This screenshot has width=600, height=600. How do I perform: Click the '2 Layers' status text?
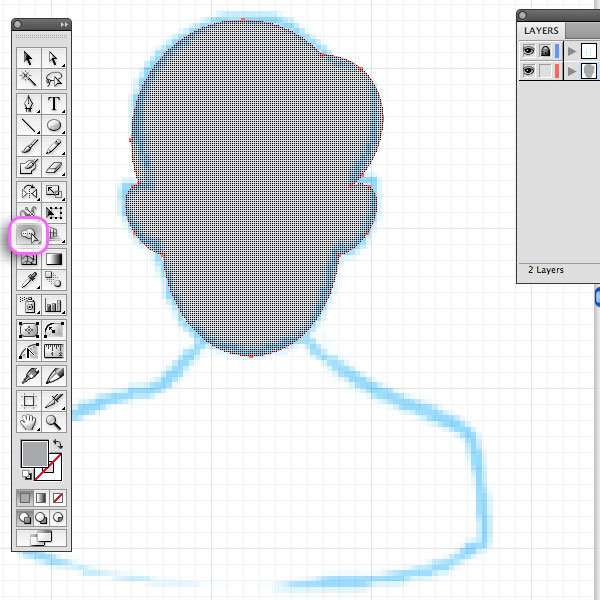click(x=546, y=270)
